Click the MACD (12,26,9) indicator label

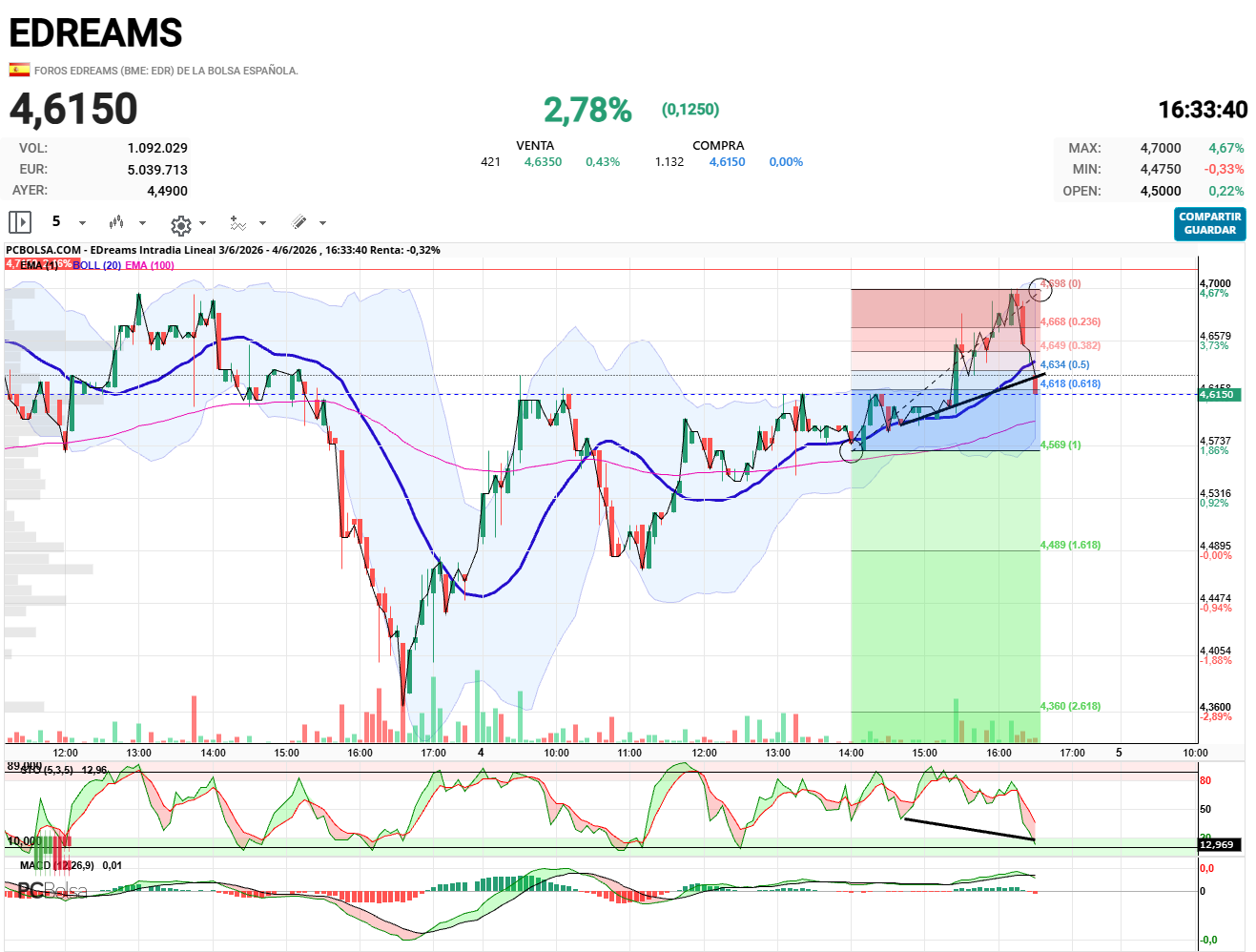pos(57,865)
